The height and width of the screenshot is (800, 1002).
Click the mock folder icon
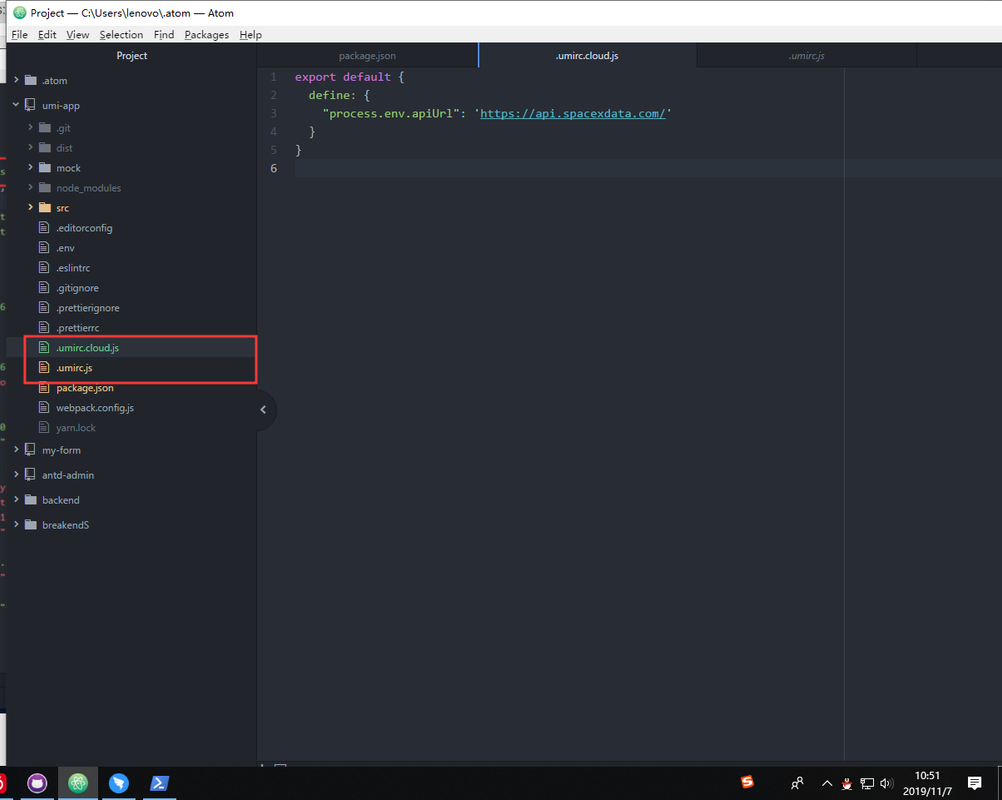pyautogui.click(x=45, y=167)
